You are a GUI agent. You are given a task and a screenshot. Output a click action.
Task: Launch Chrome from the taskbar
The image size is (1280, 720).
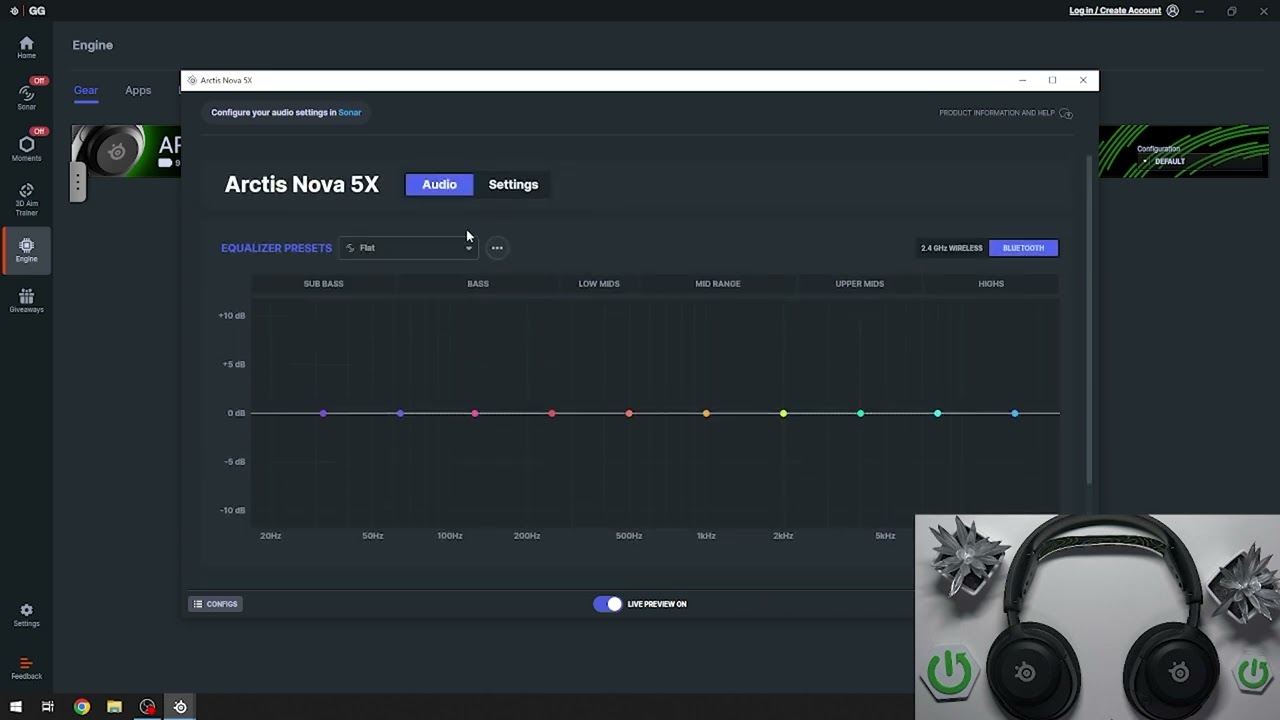coord(82,707)
